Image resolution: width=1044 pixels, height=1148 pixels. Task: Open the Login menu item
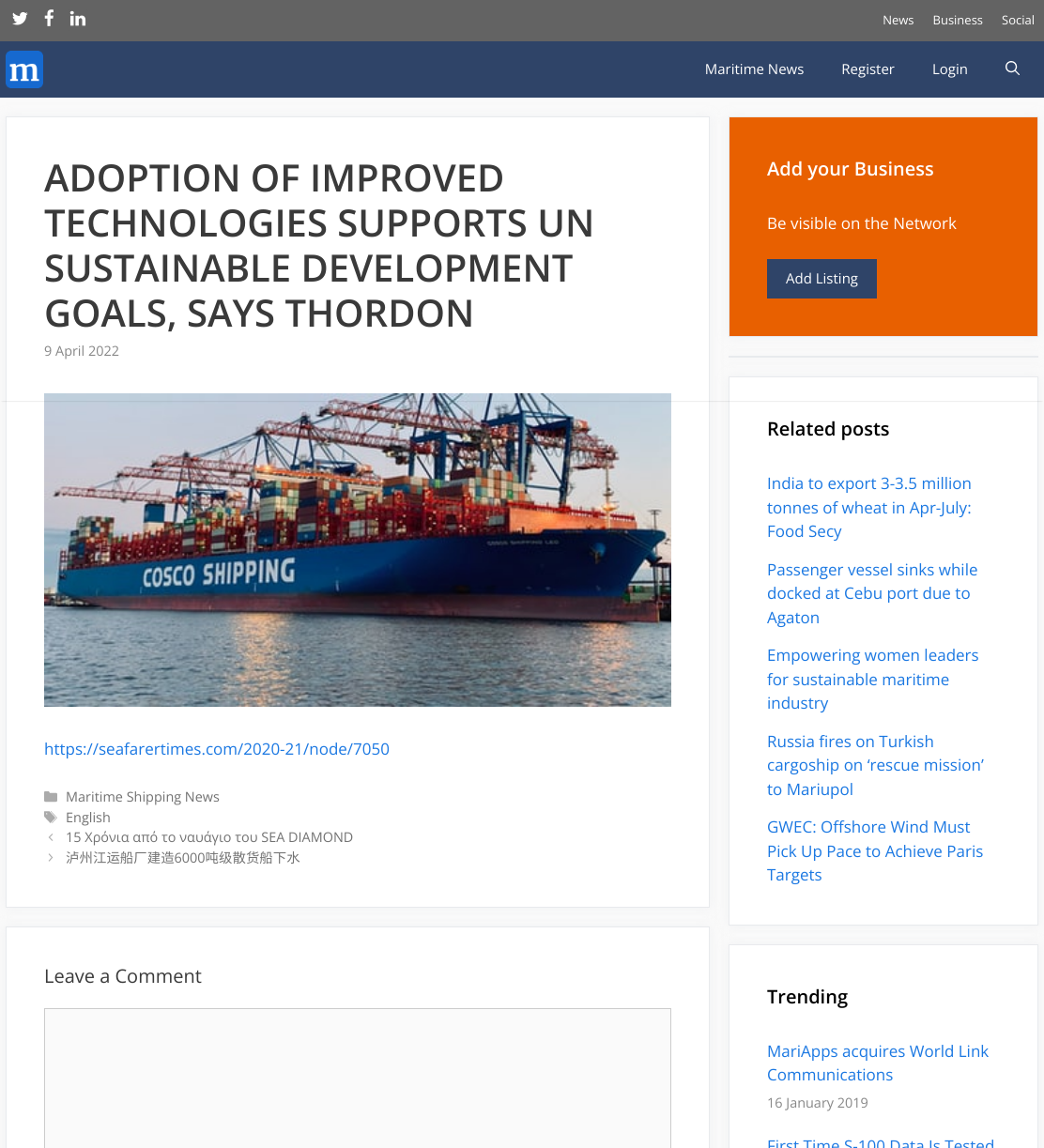coord(949,69)
